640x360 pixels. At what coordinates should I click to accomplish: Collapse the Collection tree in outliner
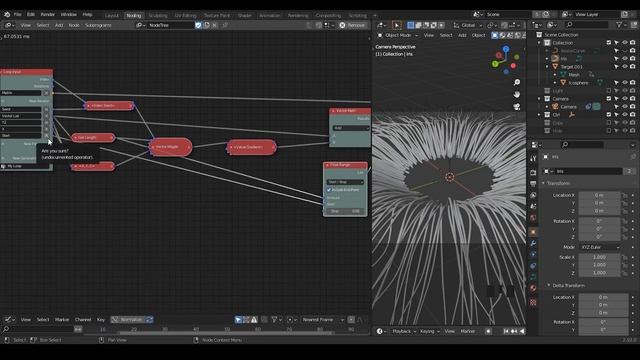click(x=539, y=42)
